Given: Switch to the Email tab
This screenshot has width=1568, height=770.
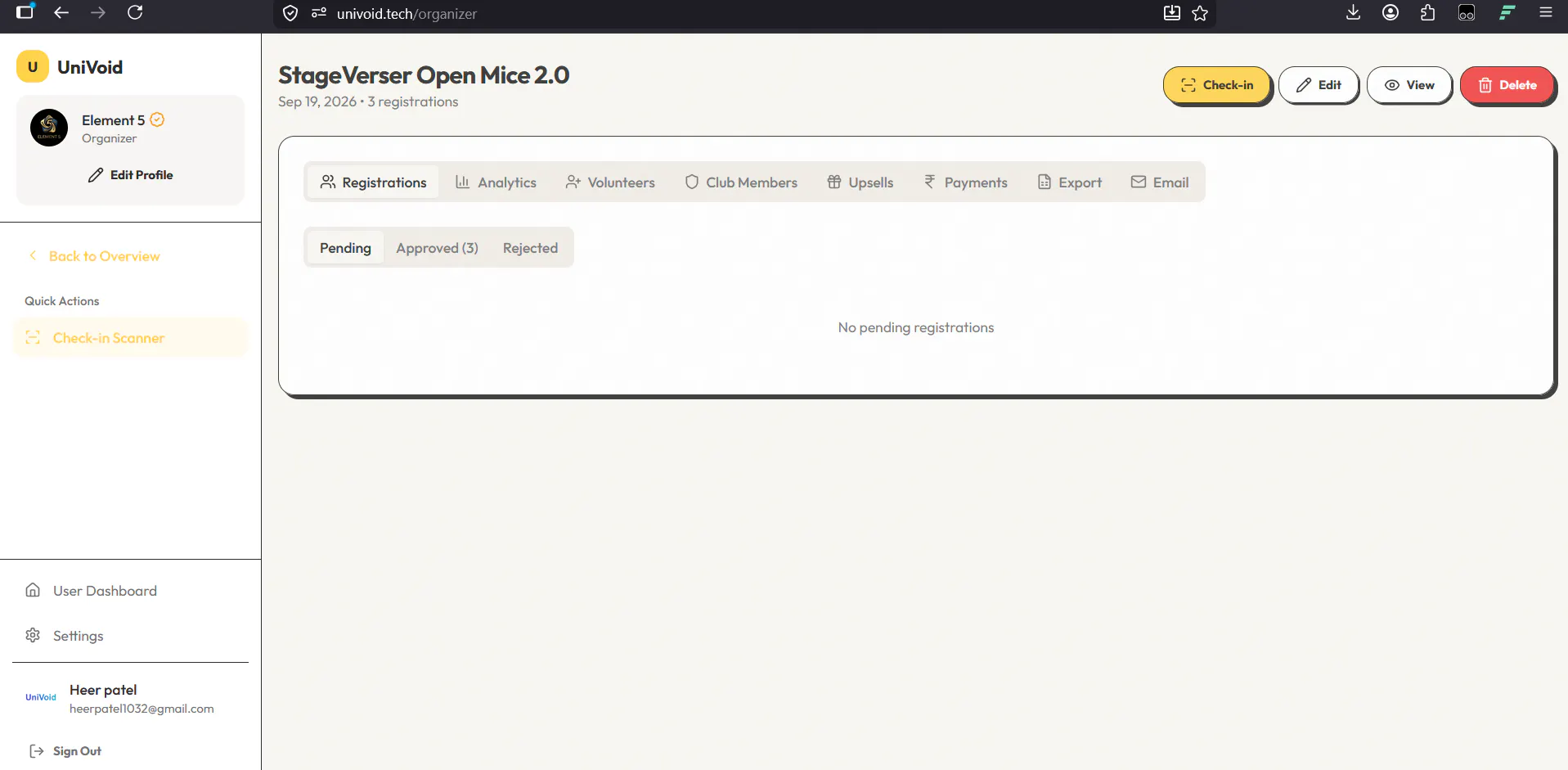Looking at the screenshot, I should (1160, 182).
